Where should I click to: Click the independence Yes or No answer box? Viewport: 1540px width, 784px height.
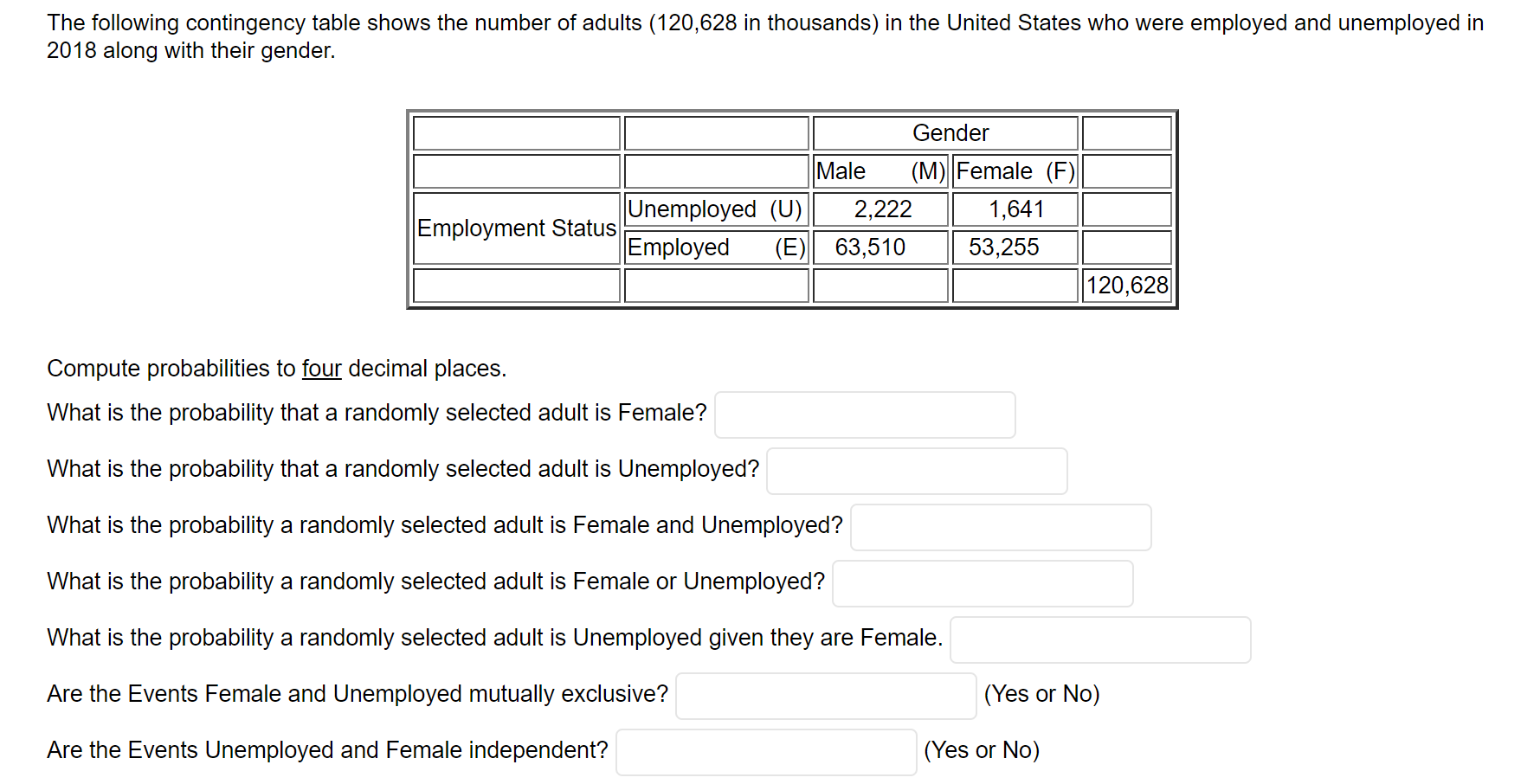[765, 752]
